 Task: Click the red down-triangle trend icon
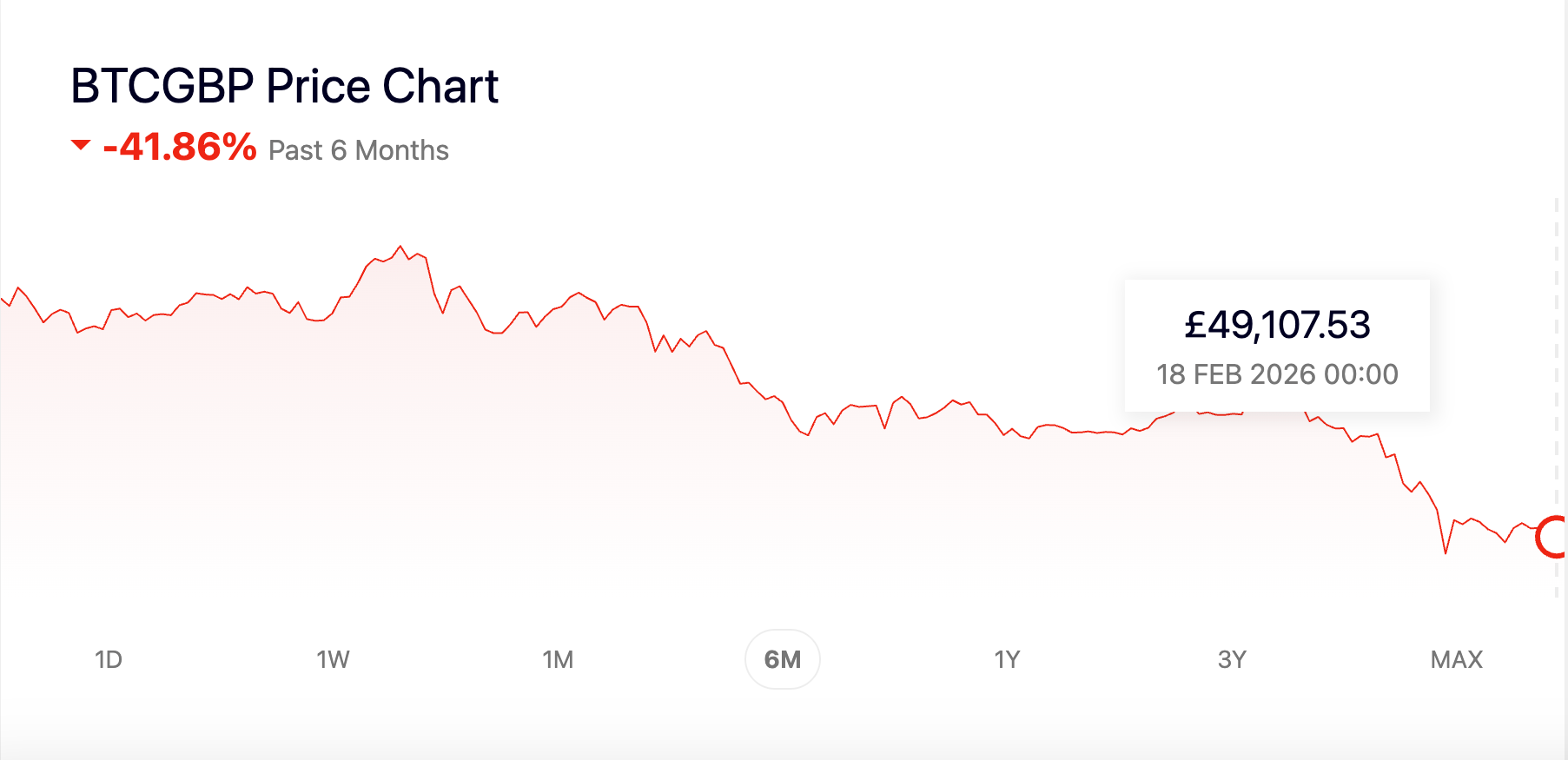coord(81,145)
